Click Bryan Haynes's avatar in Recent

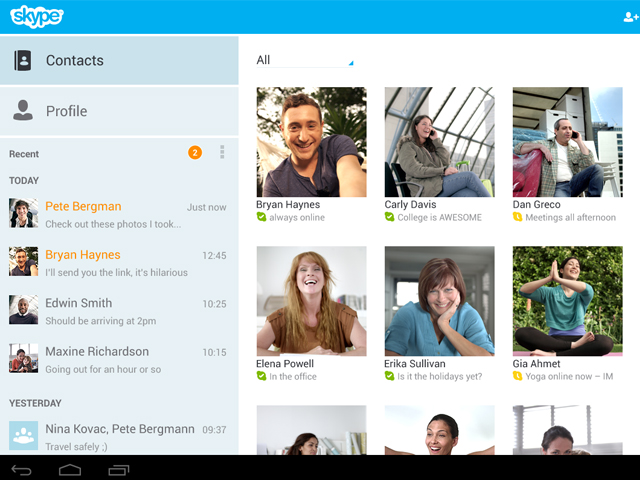coord(24,262)
